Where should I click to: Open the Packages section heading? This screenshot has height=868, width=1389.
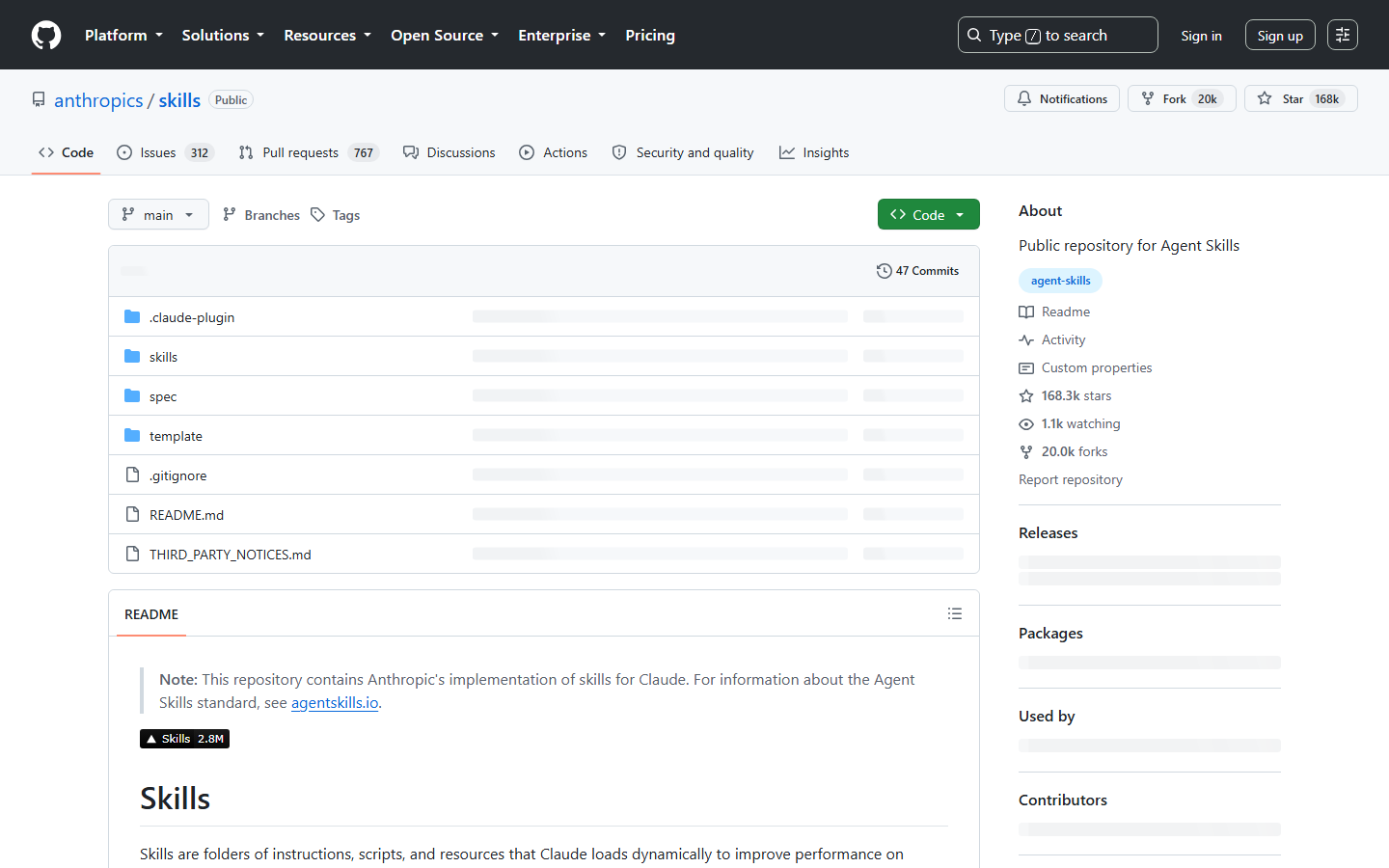(x=1050, y=633)
